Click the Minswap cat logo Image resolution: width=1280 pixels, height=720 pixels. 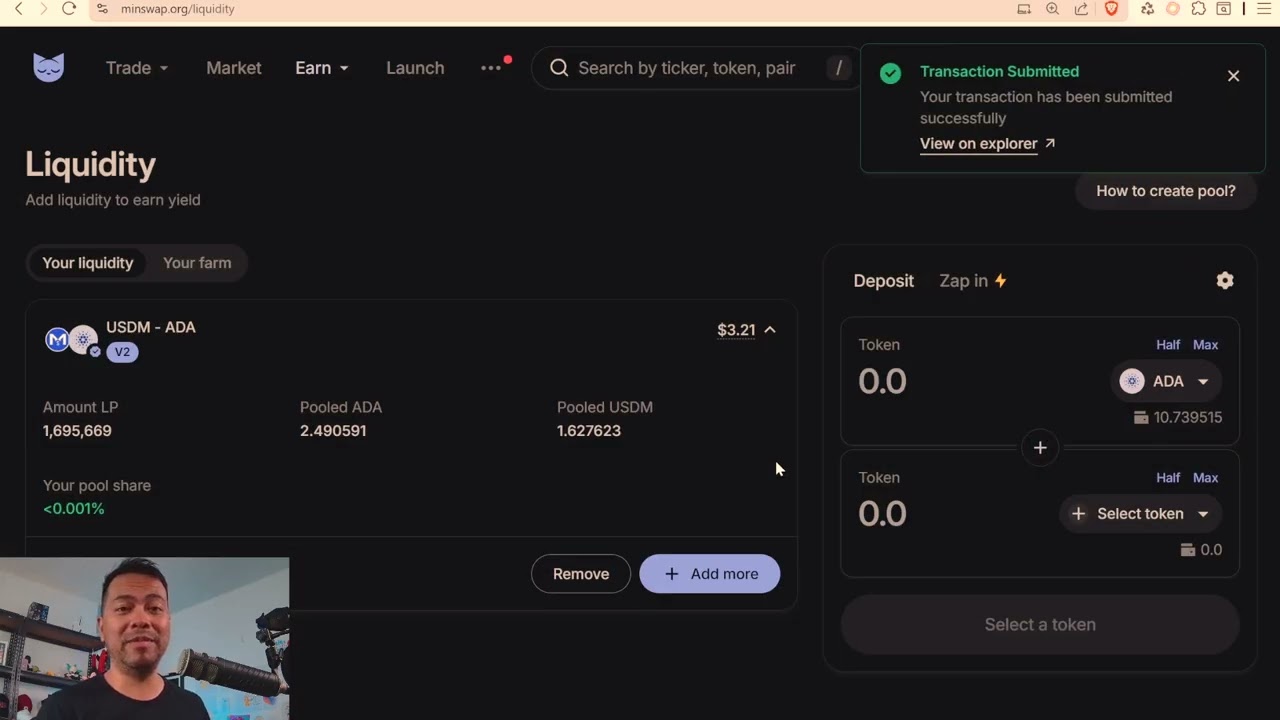[x=48, y=67]
